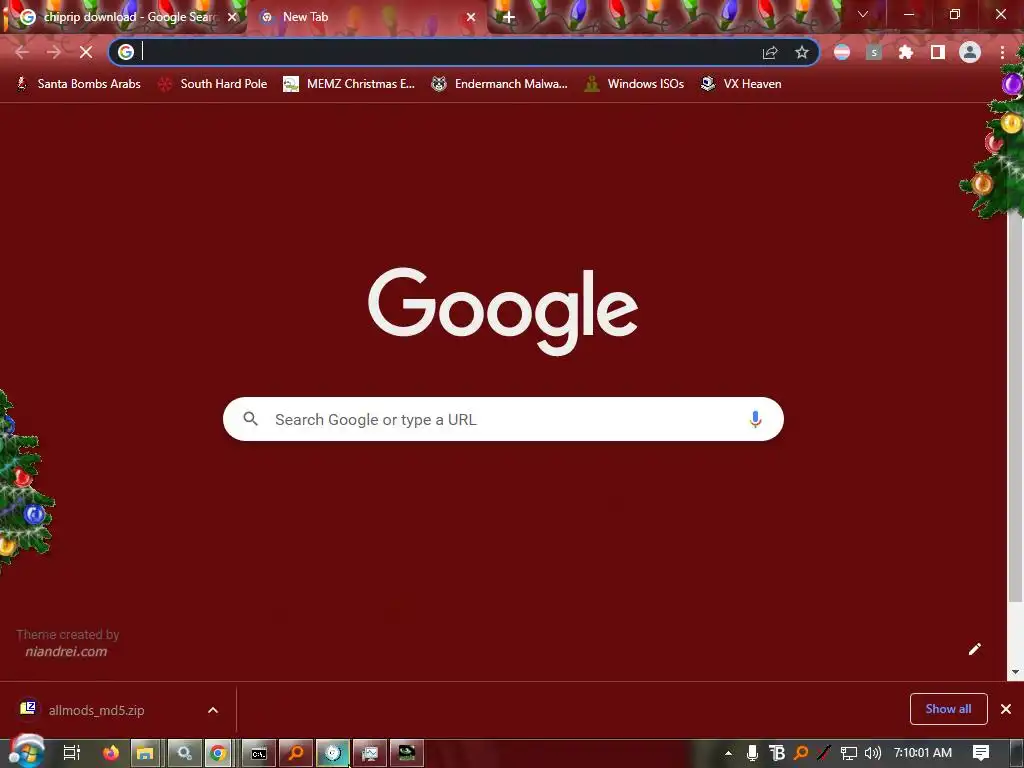Open Chrome's three-dot menu
The image size is (1024, 768).
click(1002, 52)
